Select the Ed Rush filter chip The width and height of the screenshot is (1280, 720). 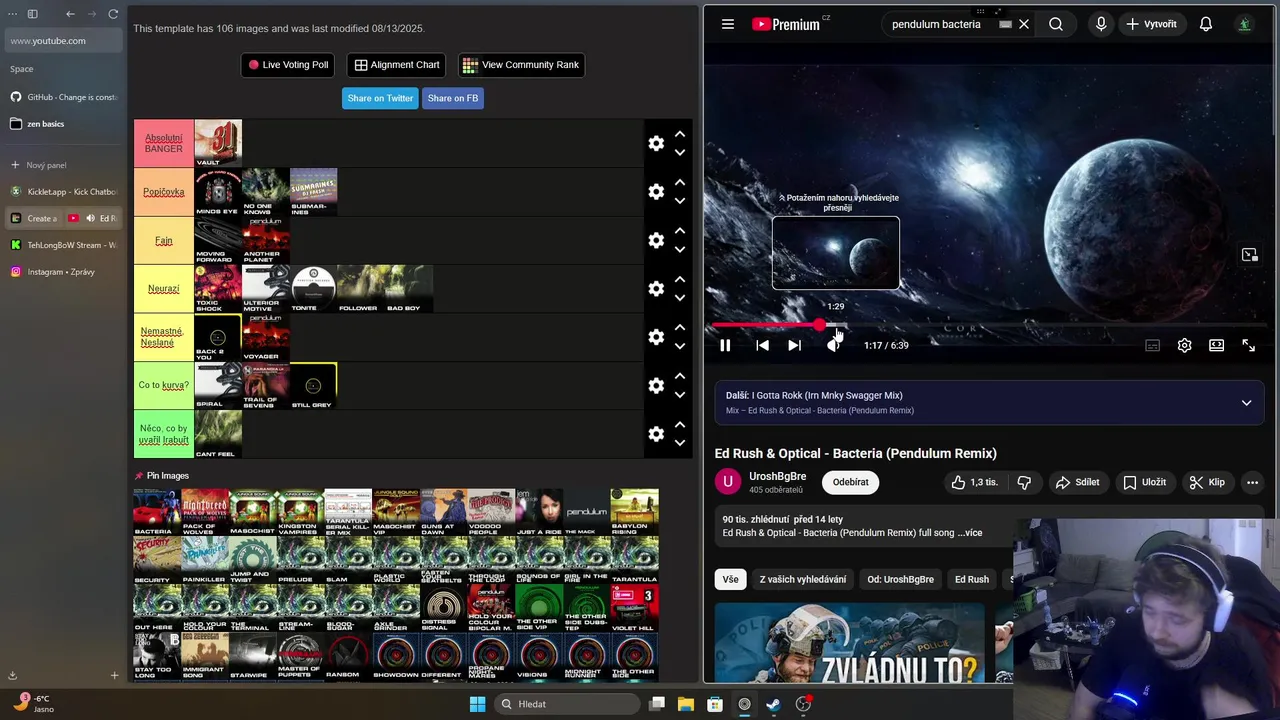[972, 579]
